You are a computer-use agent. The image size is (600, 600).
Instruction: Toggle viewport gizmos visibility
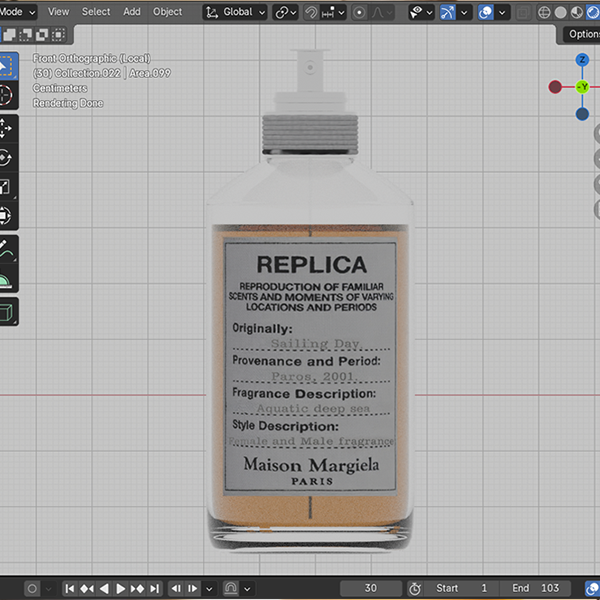[x=447, y=13]
